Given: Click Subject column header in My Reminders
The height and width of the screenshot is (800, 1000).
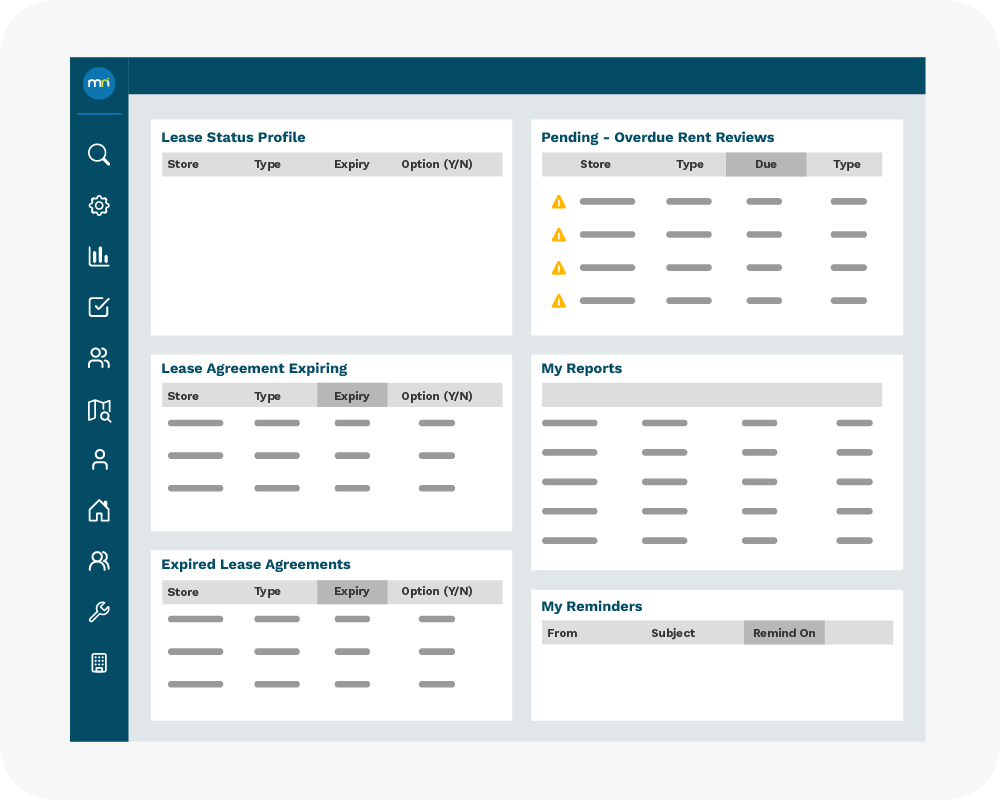Looking at the screenshot, I should pos(673,633).
